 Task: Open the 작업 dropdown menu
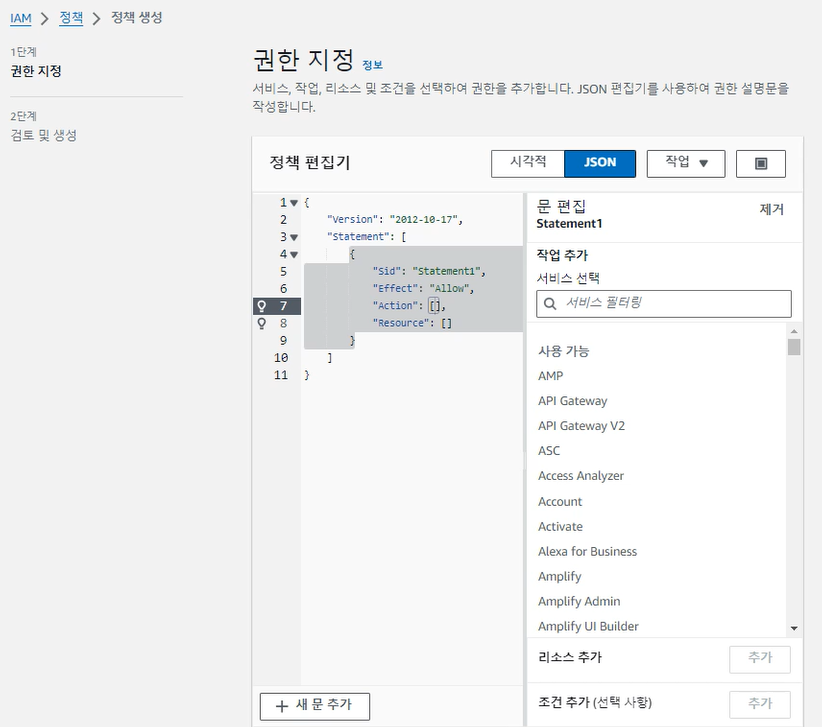pyautogui.click(x=686, y=164)
